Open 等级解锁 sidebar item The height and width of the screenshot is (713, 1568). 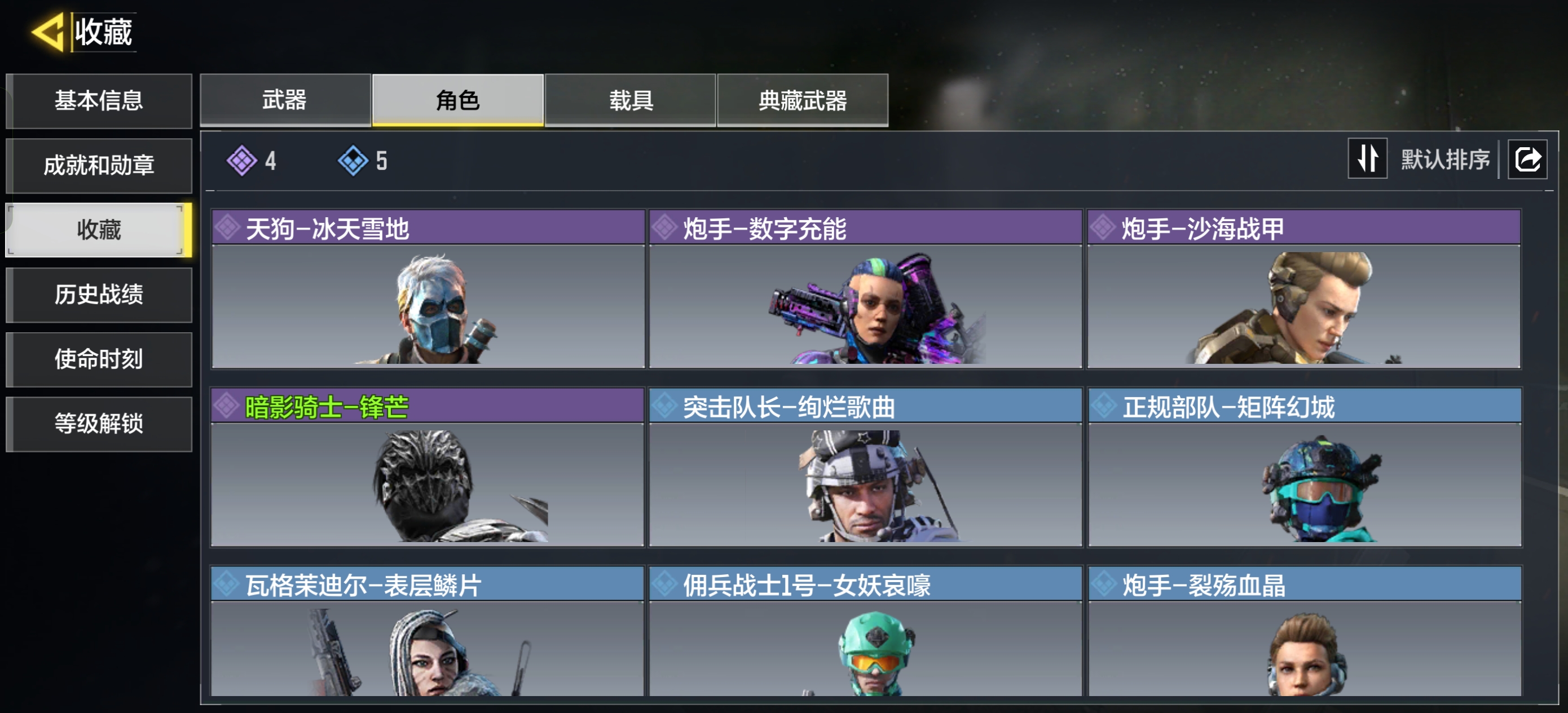[99, 424]
